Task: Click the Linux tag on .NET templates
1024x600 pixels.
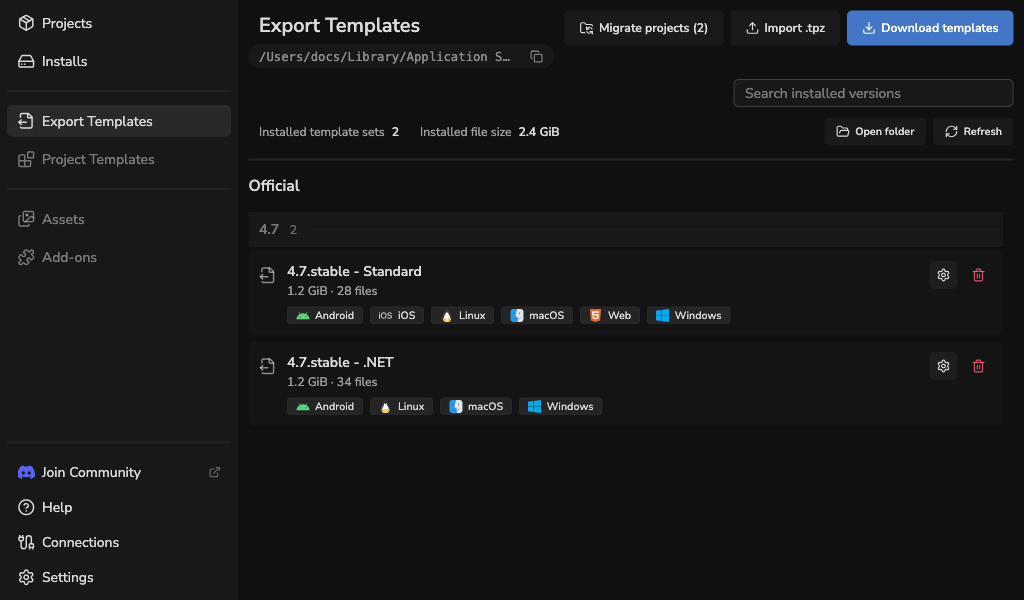Action: coord(402,407)
